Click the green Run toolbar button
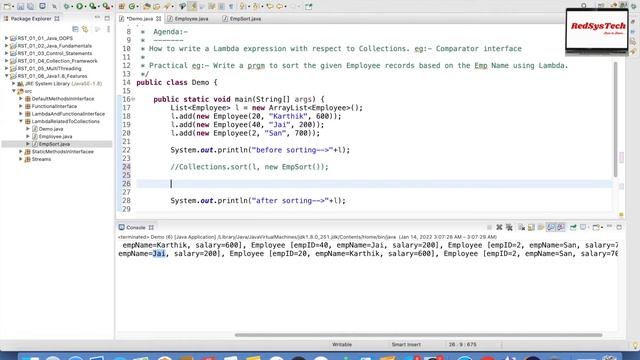Screen dimensions: 640x360 80,6
